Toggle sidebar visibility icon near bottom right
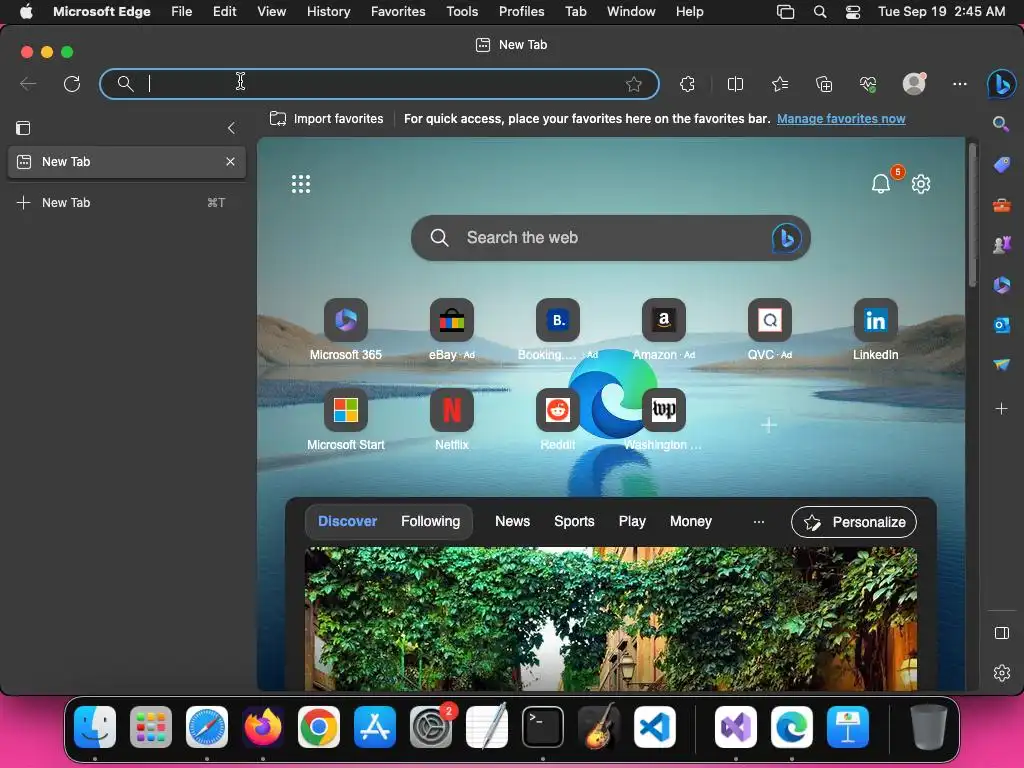Screen dimensions: 1024x768 [1001, 633]
